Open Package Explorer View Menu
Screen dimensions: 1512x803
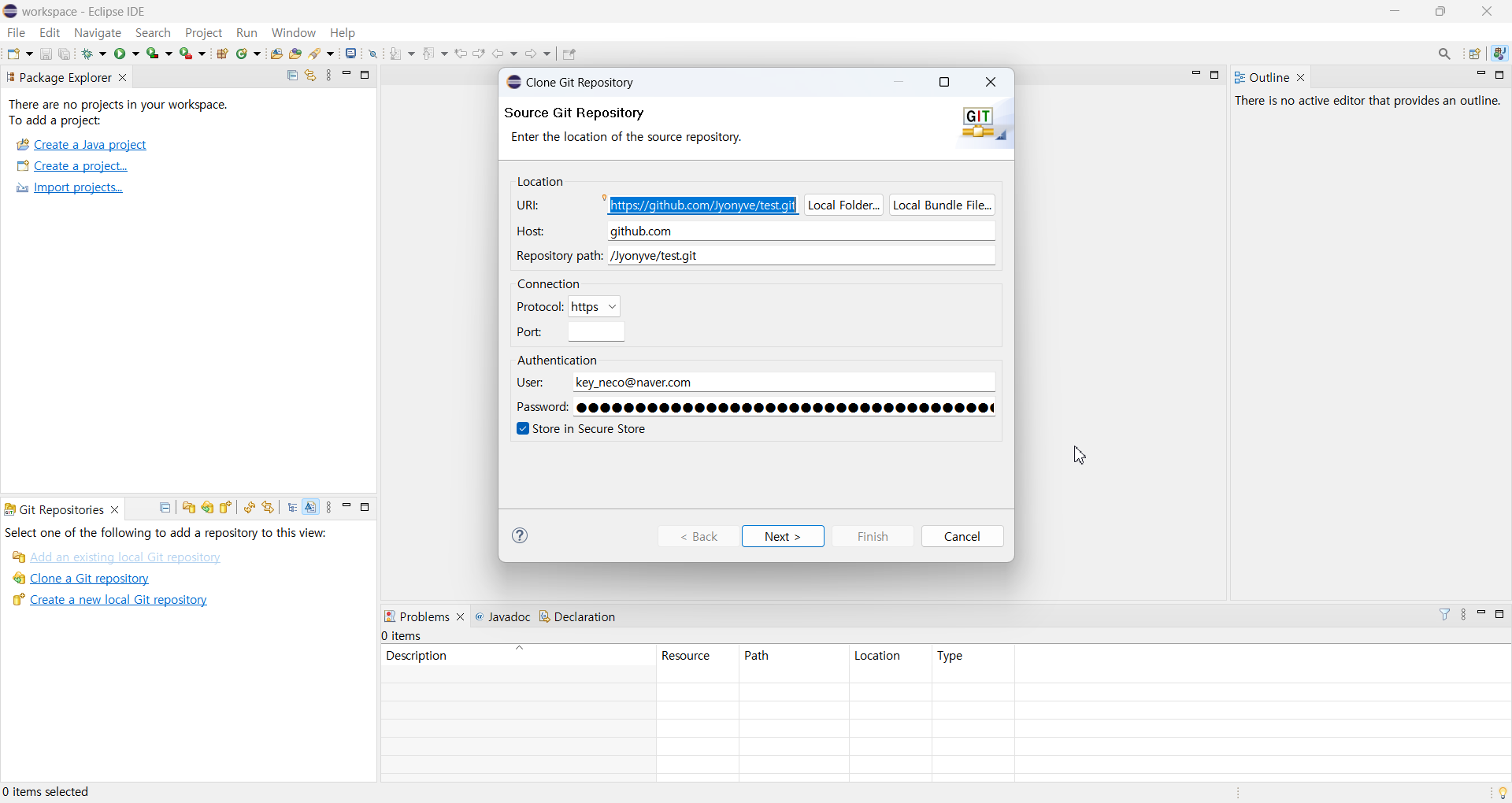[x=330, y=76]
